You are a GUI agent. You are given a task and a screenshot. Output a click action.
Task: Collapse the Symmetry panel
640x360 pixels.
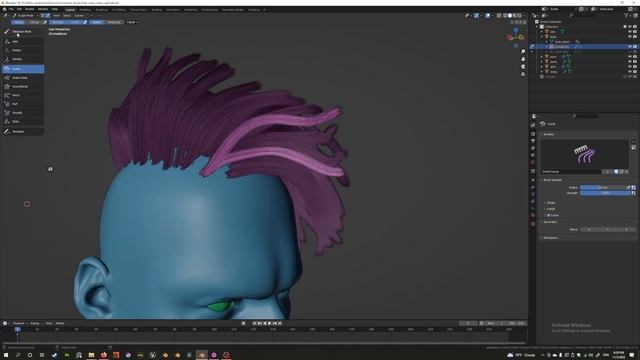549,222
